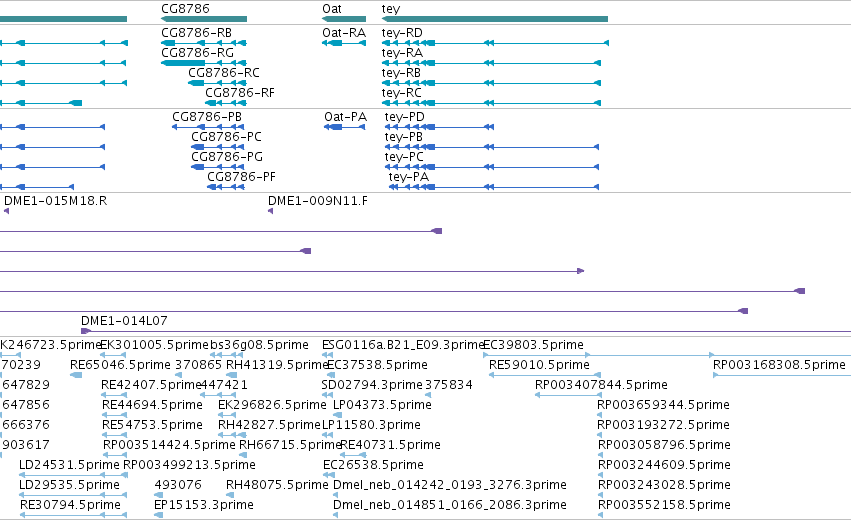Click EST label RH66715.5prime
Viewport: 851px width, 520px height.
(x=290, y=445)
